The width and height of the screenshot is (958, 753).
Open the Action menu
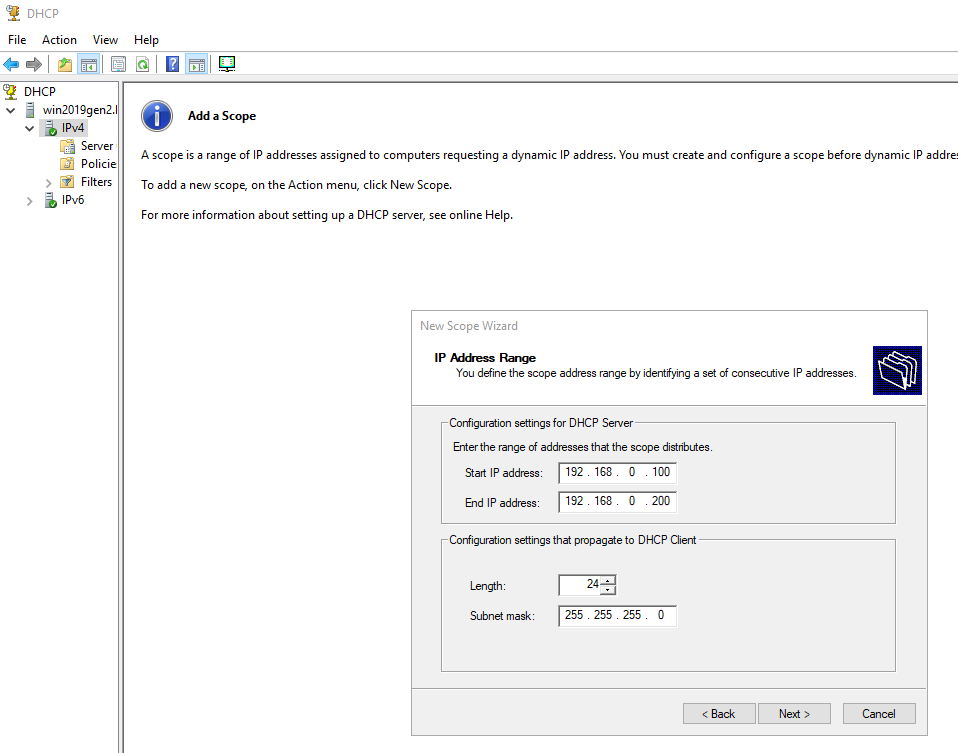[x=59, y=40]
